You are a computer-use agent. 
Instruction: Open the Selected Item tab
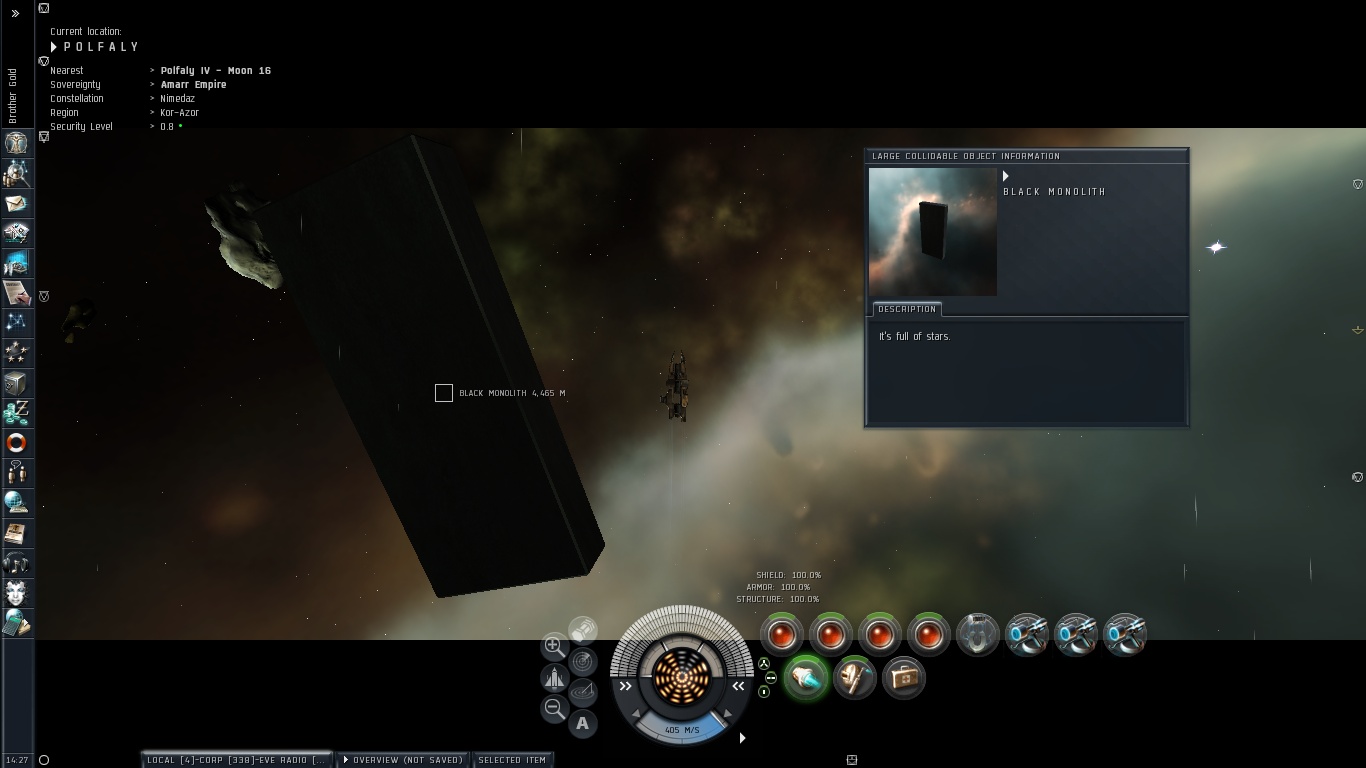click(512, 760)
